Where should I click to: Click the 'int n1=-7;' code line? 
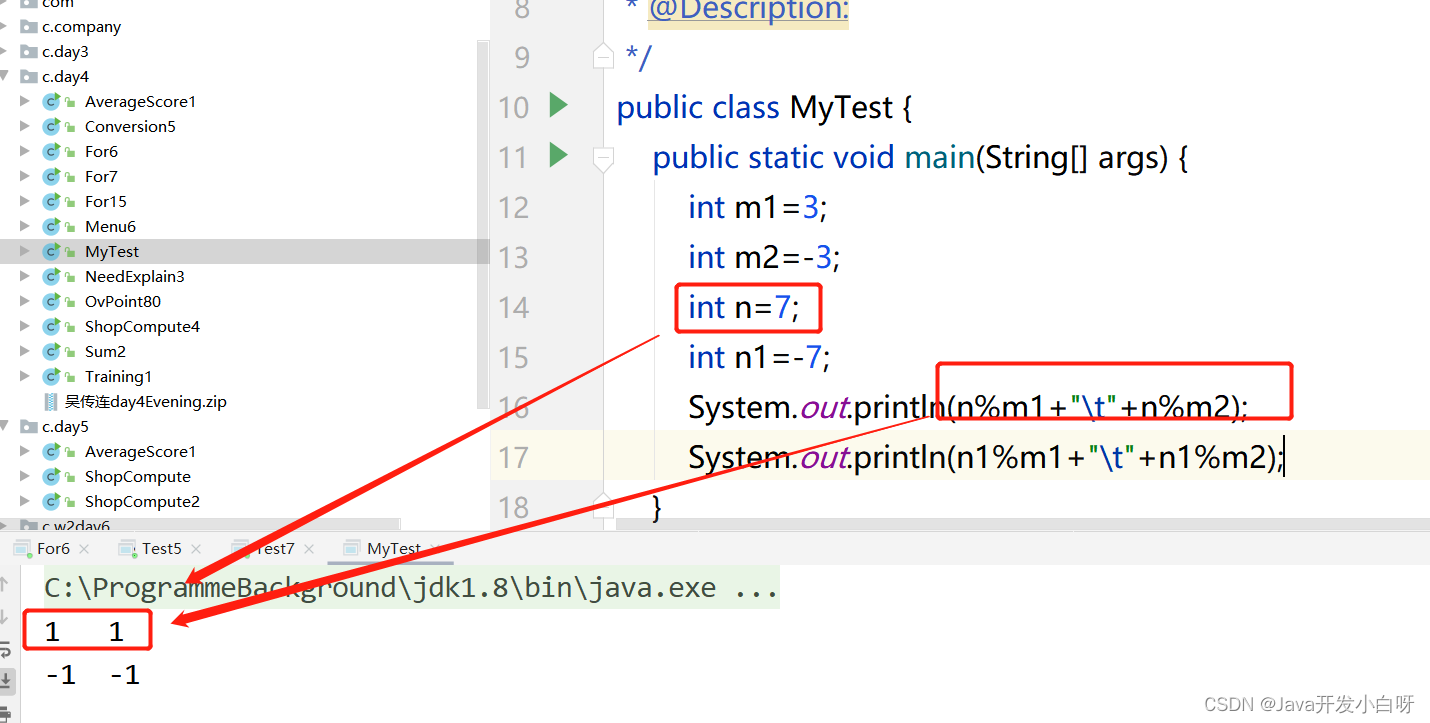759,357
